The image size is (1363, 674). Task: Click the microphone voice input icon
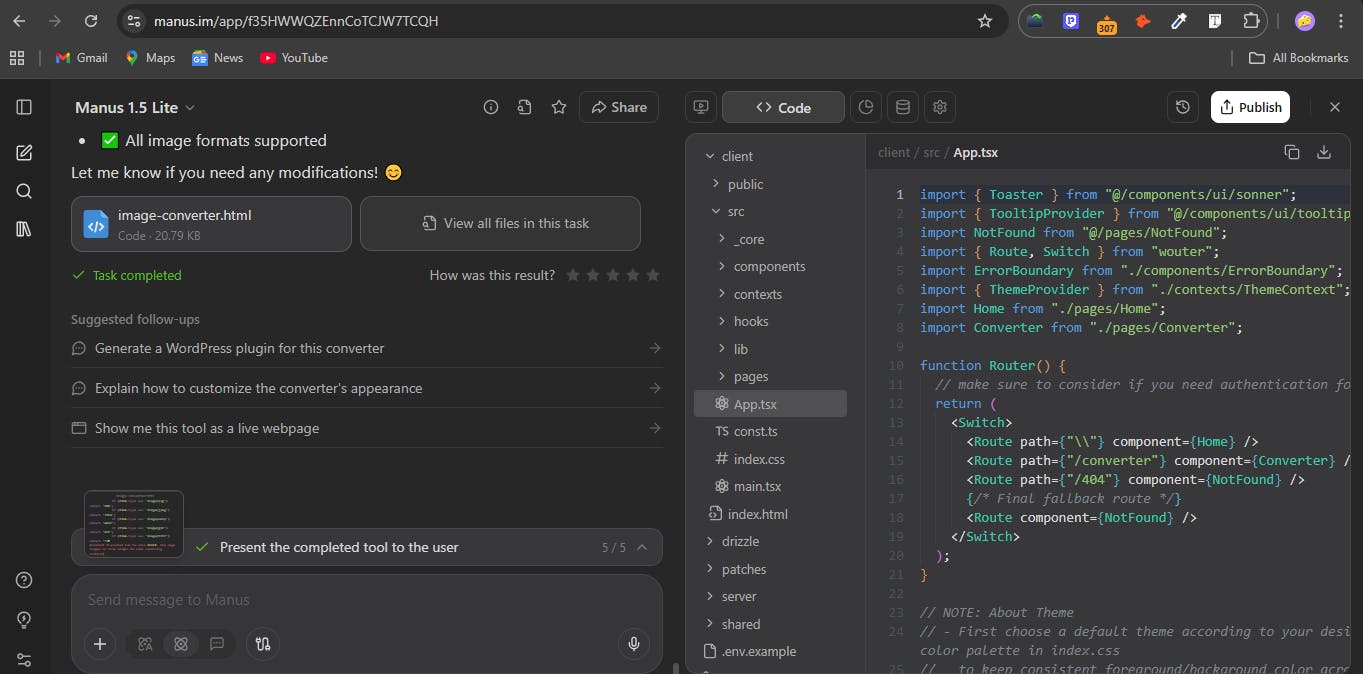(633, 644)
